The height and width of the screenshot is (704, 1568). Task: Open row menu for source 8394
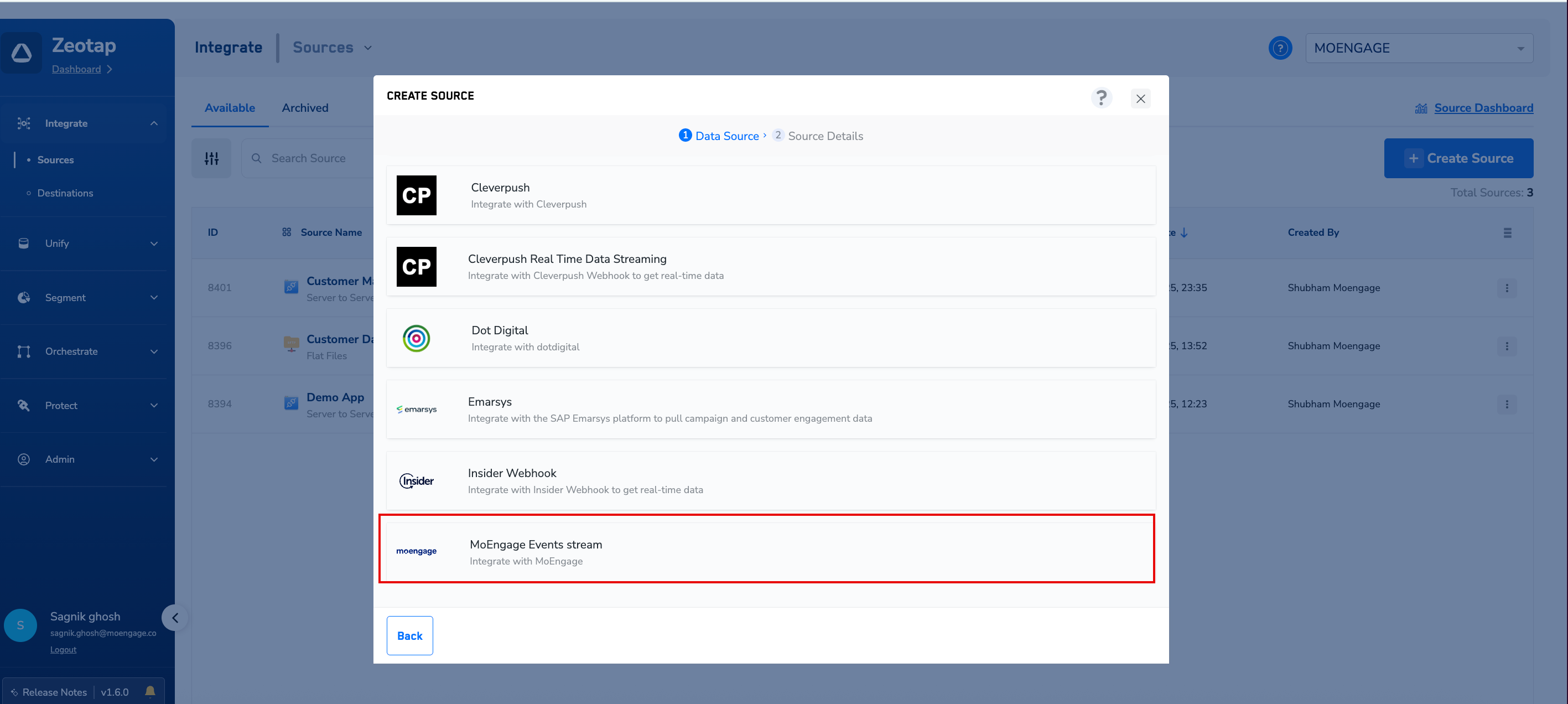(1507, 405)
